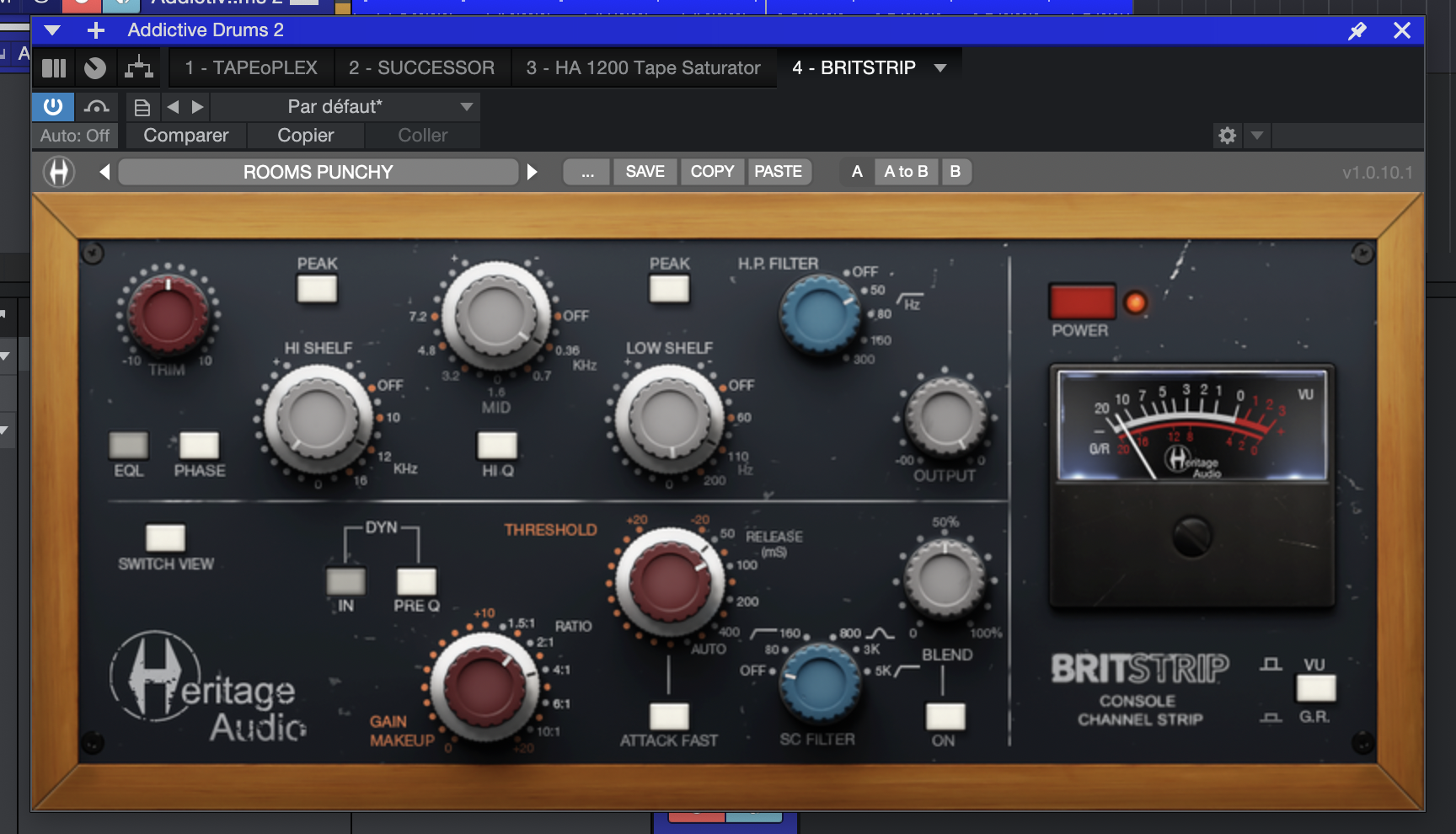
Task: Toggle the ATTACK FAST button
Action: (x=669, y=717)
